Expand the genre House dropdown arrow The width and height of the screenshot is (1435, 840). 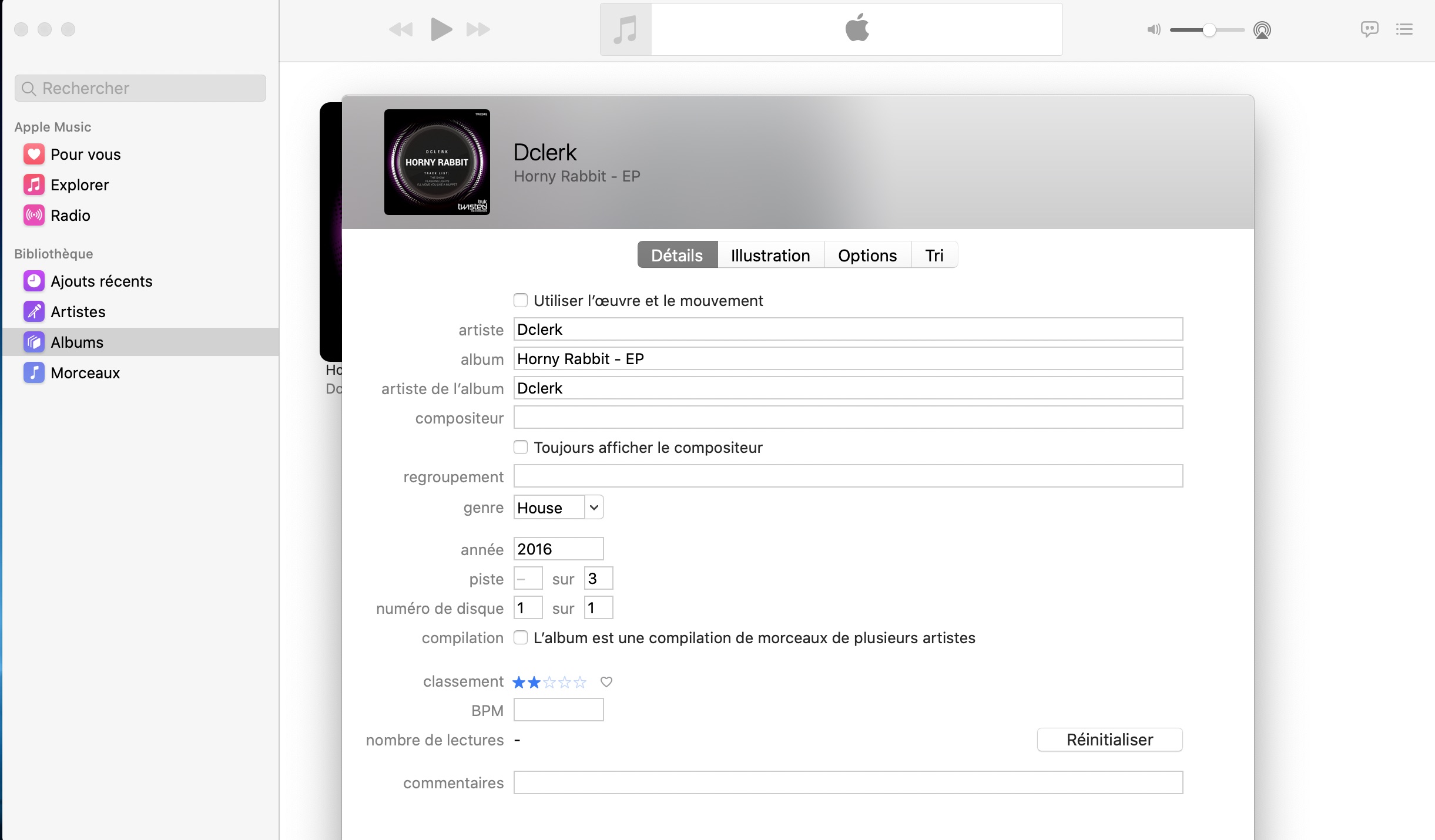click(594, 508)
